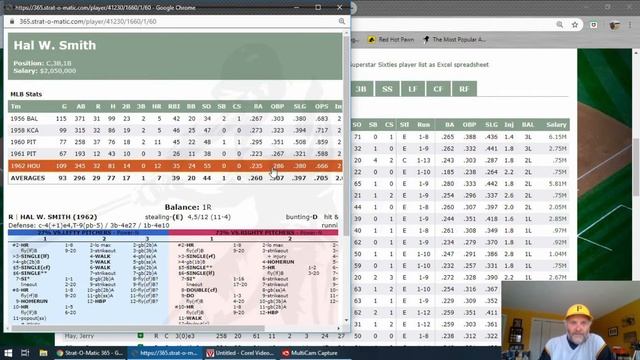Click the highlighted 1962 HOU season row
The height and width of the screenshot is (360, 640).
175,166
